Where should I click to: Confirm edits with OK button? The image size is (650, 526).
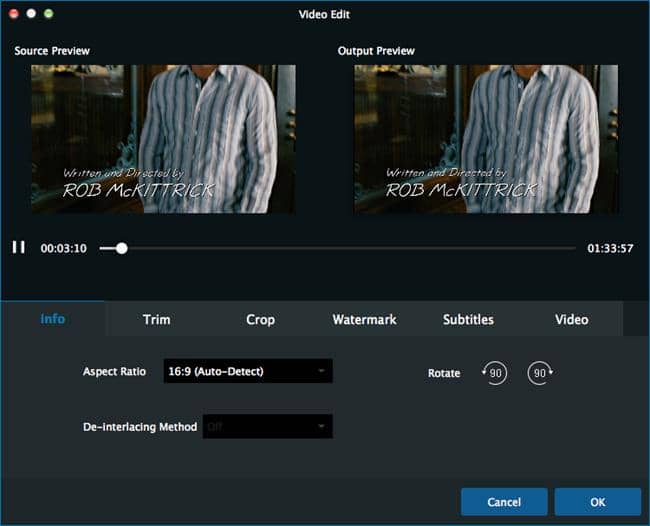598,502
